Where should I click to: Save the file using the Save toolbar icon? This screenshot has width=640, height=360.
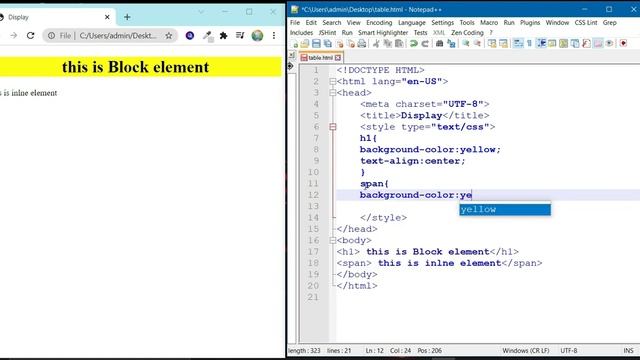[x=316, y=44]
